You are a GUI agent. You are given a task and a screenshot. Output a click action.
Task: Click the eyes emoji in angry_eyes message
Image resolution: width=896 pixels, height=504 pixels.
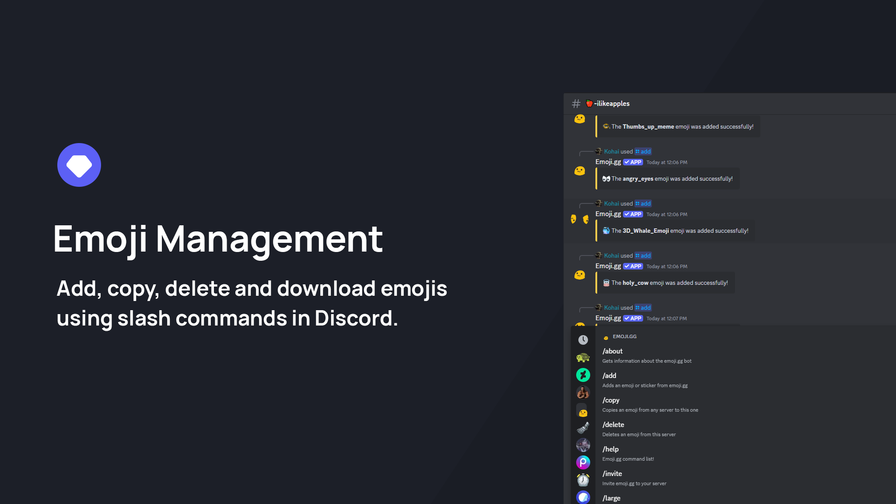pos(606,179)
